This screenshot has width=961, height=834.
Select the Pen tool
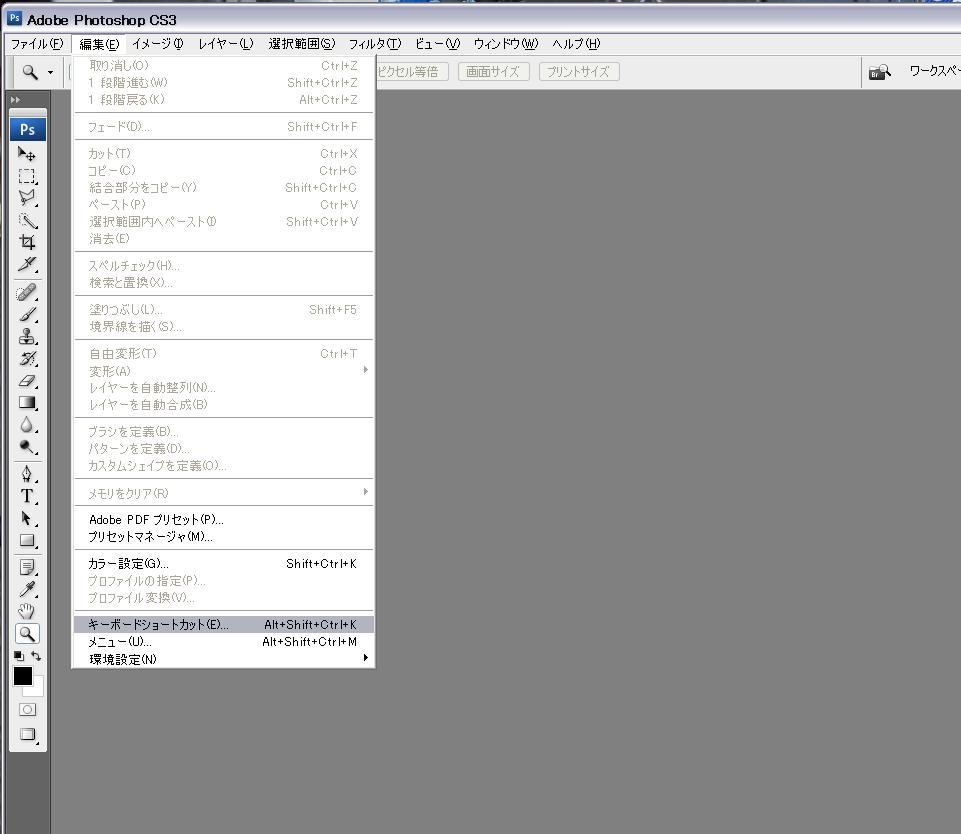[27, 474]
